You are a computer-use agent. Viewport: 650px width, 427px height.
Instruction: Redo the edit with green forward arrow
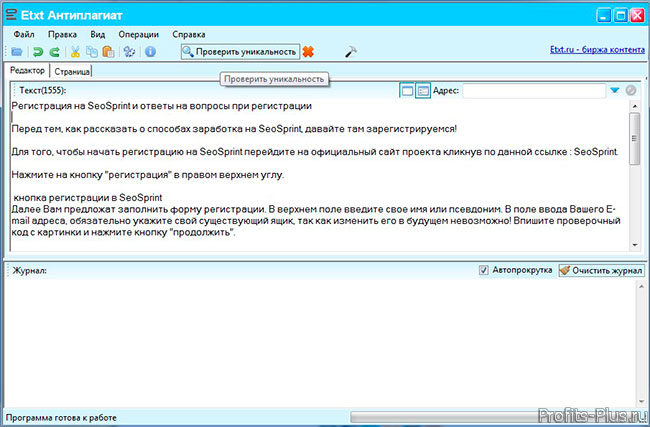54,52
